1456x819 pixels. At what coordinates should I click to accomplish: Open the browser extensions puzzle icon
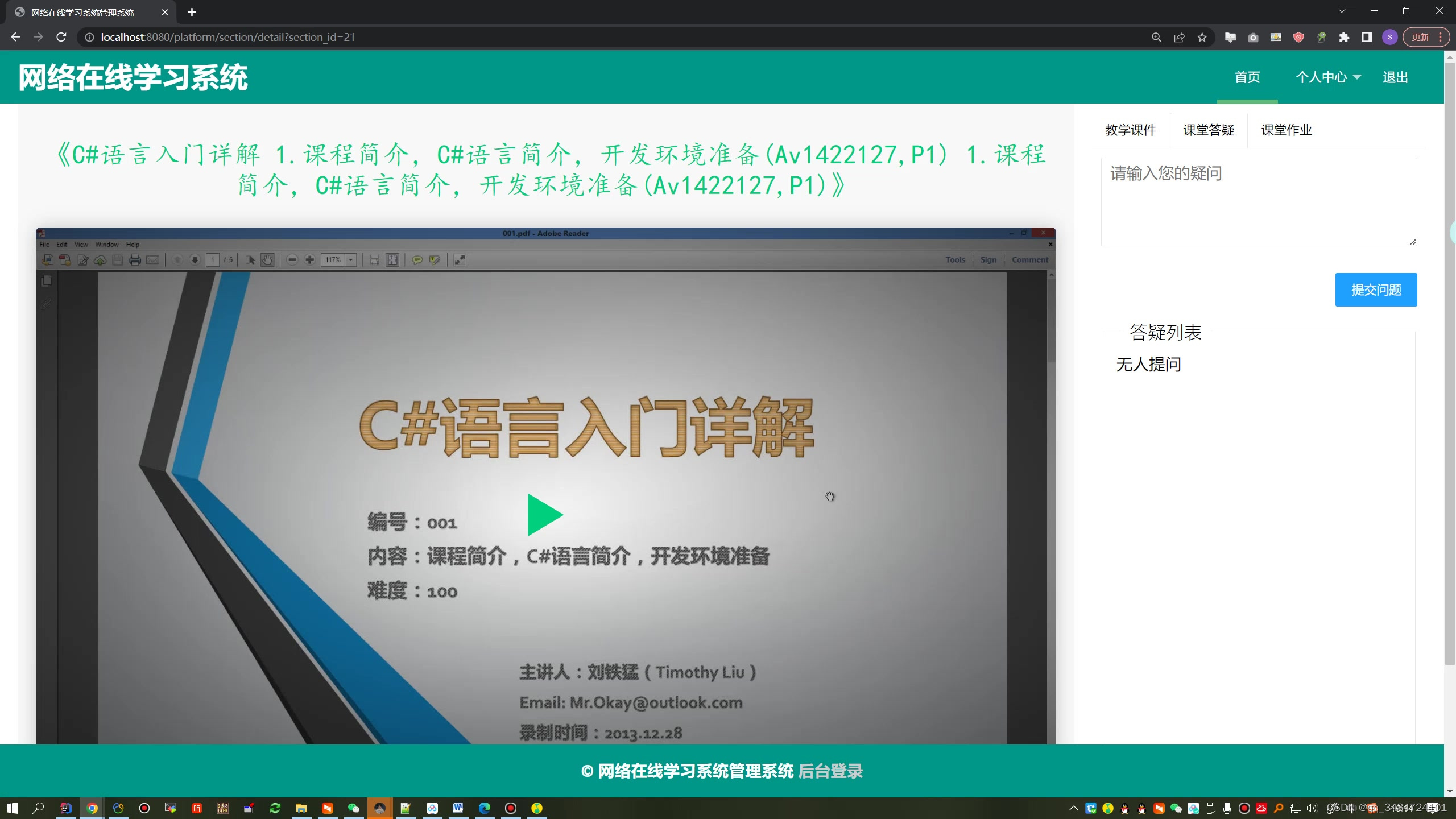1344,37
